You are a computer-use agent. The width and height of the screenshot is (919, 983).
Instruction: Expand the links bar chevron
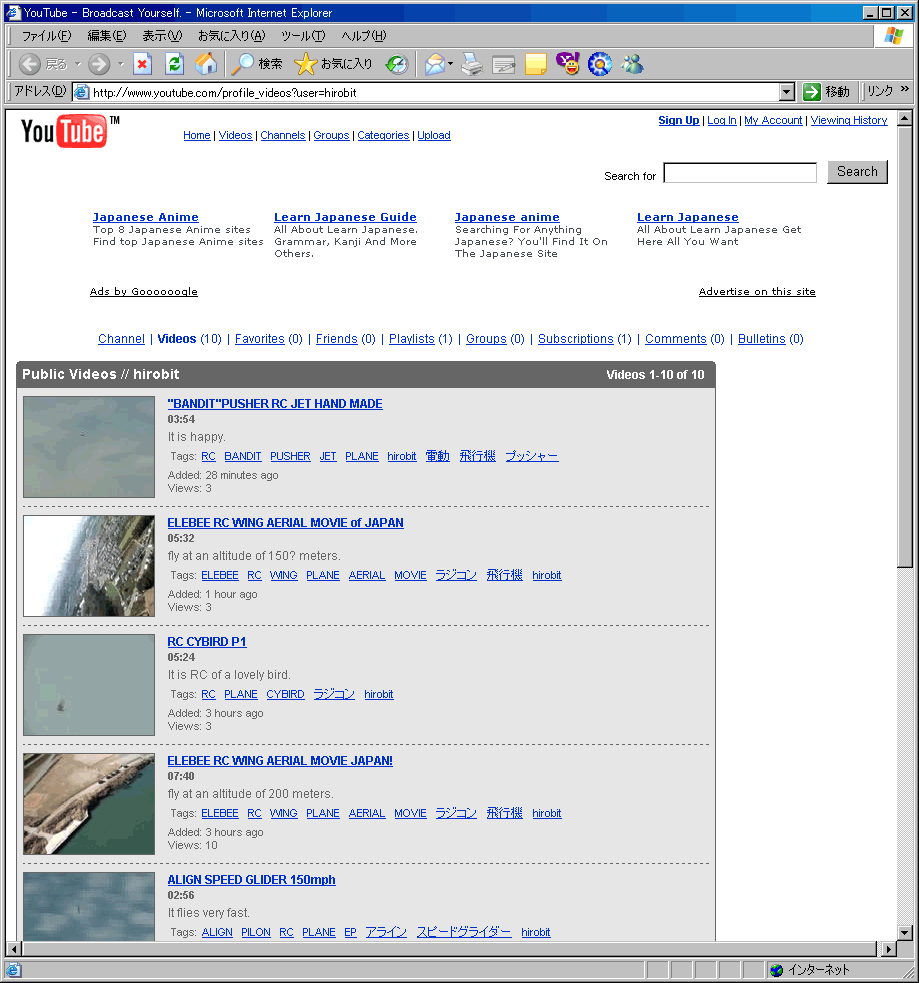click(905, 91)
